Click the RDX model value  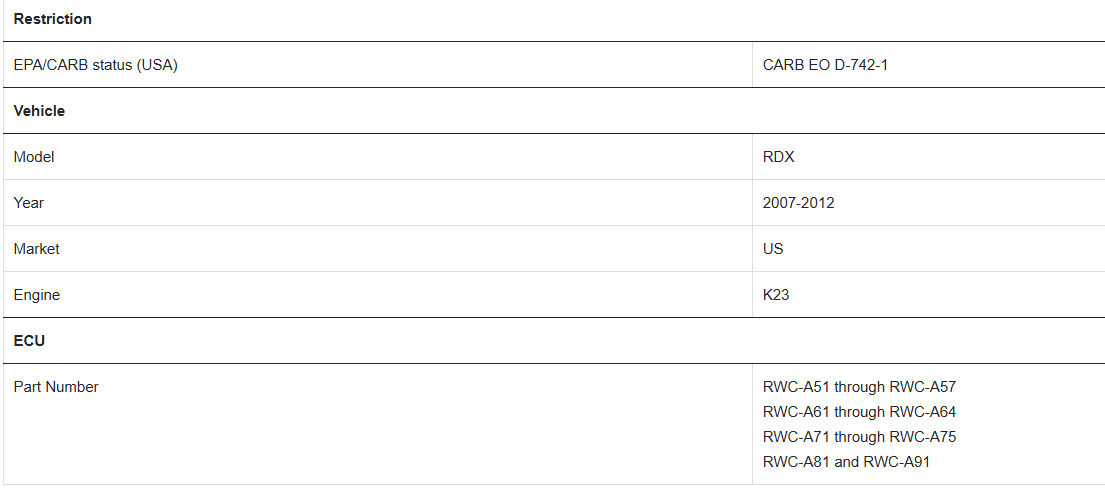(x=779, y=156)
